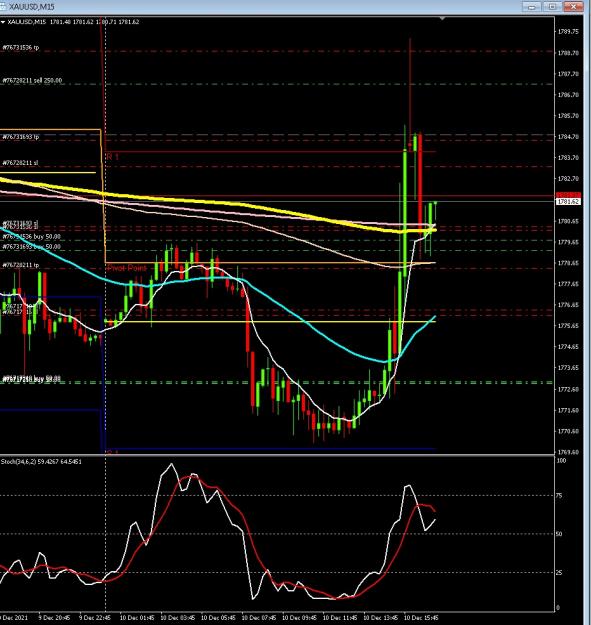
Task: Click the 1784.70 price scale label
Action: 568,137
